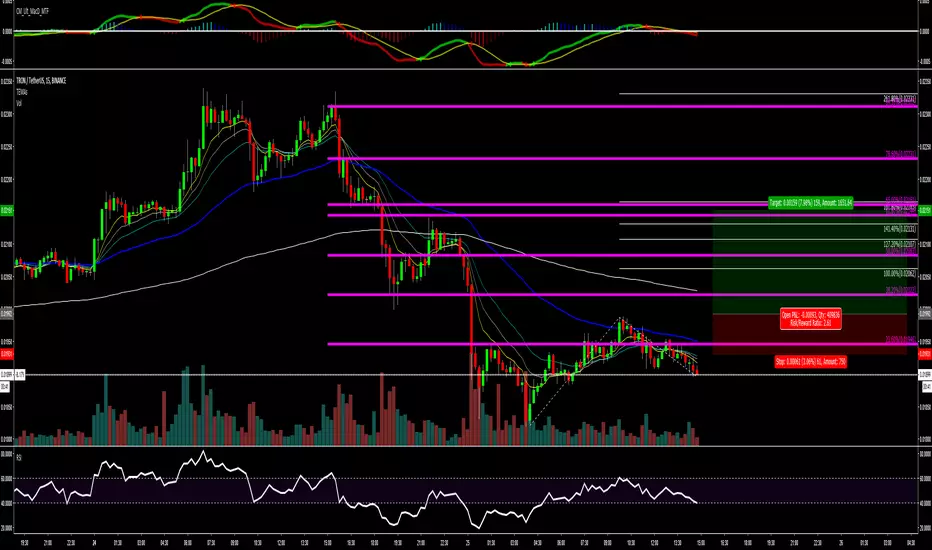
Task: Click the topmost magenta horizontal line
Action: pyautogui.click(x=622, y=107)
